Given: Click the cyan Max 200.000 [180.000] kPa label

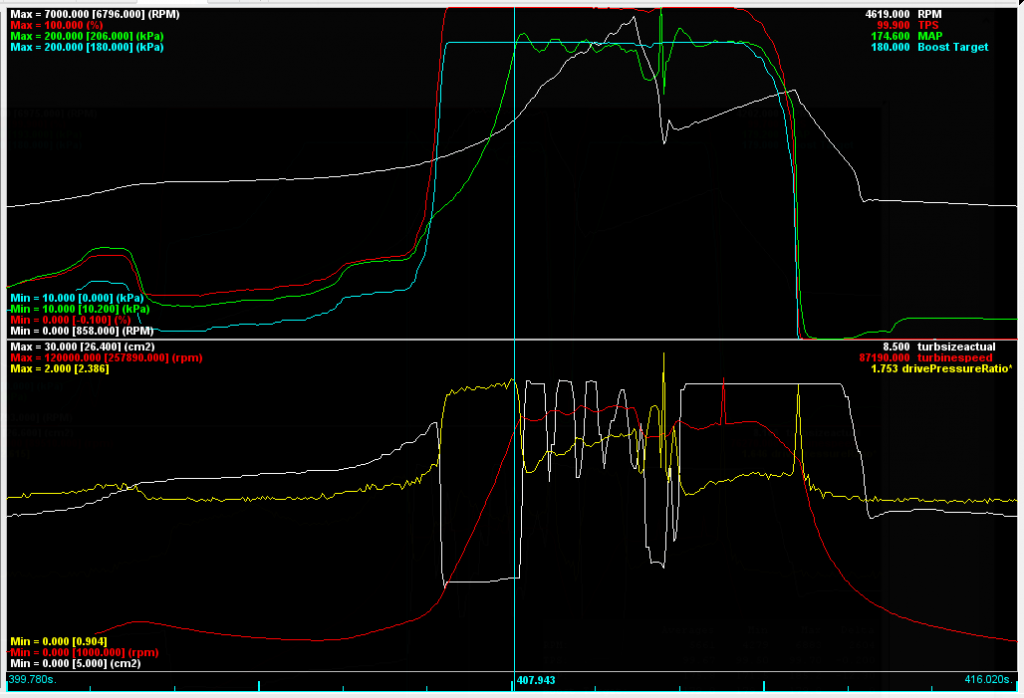Looking at the screenshot, I should tap(87, 47).
